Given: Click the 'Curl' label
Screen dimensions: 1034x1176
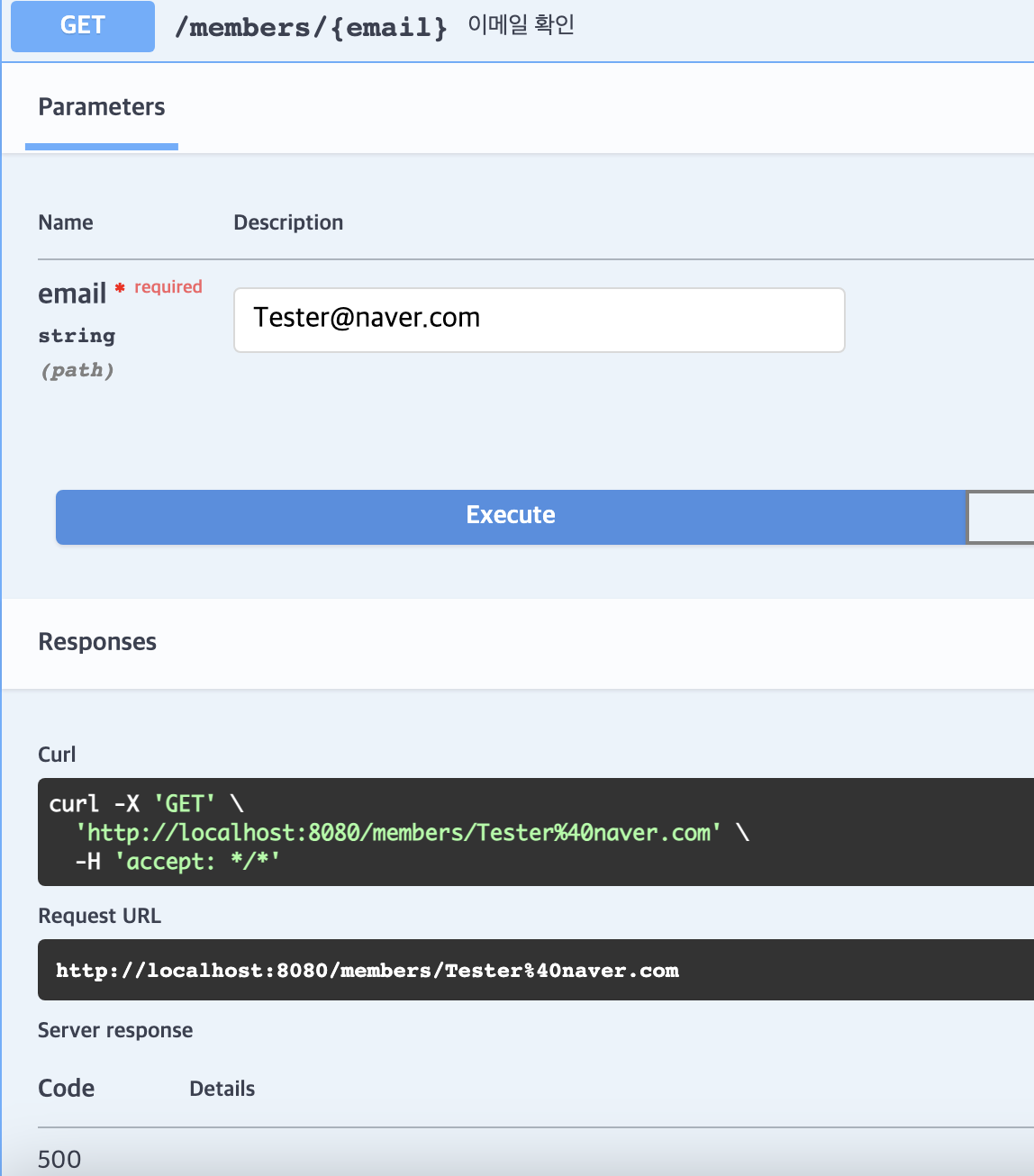Looking at the screenshot, I should click(57, 755).
